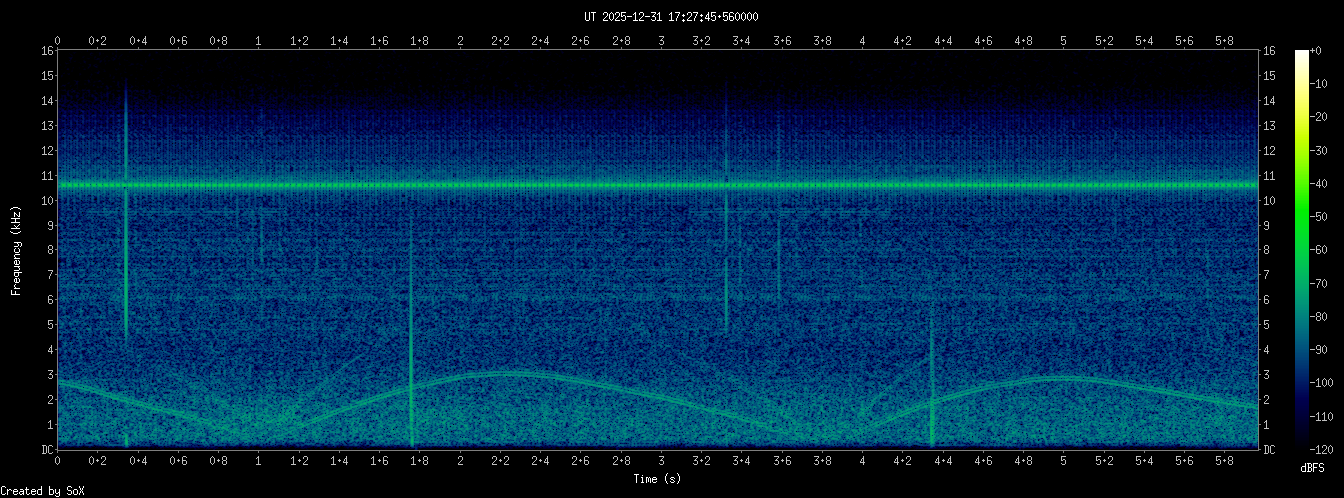Screen dimensions: 1344x498
Task: Click the 5 second tick on top time axis
Action: (1063, 40)
